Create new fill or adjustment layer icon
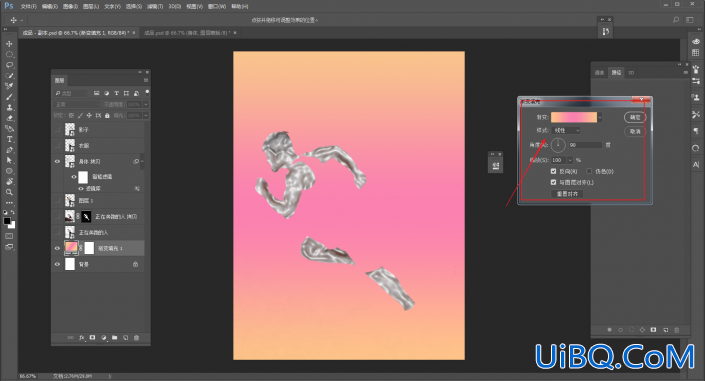 (103, 338)
